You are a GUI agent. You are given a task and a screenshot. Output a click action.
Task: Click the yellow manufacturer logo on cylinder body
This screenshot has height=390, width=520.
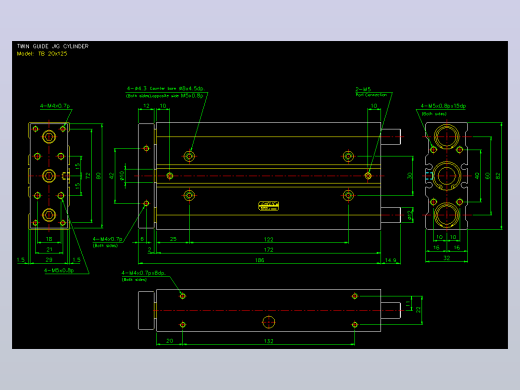(x=268, y=206)
